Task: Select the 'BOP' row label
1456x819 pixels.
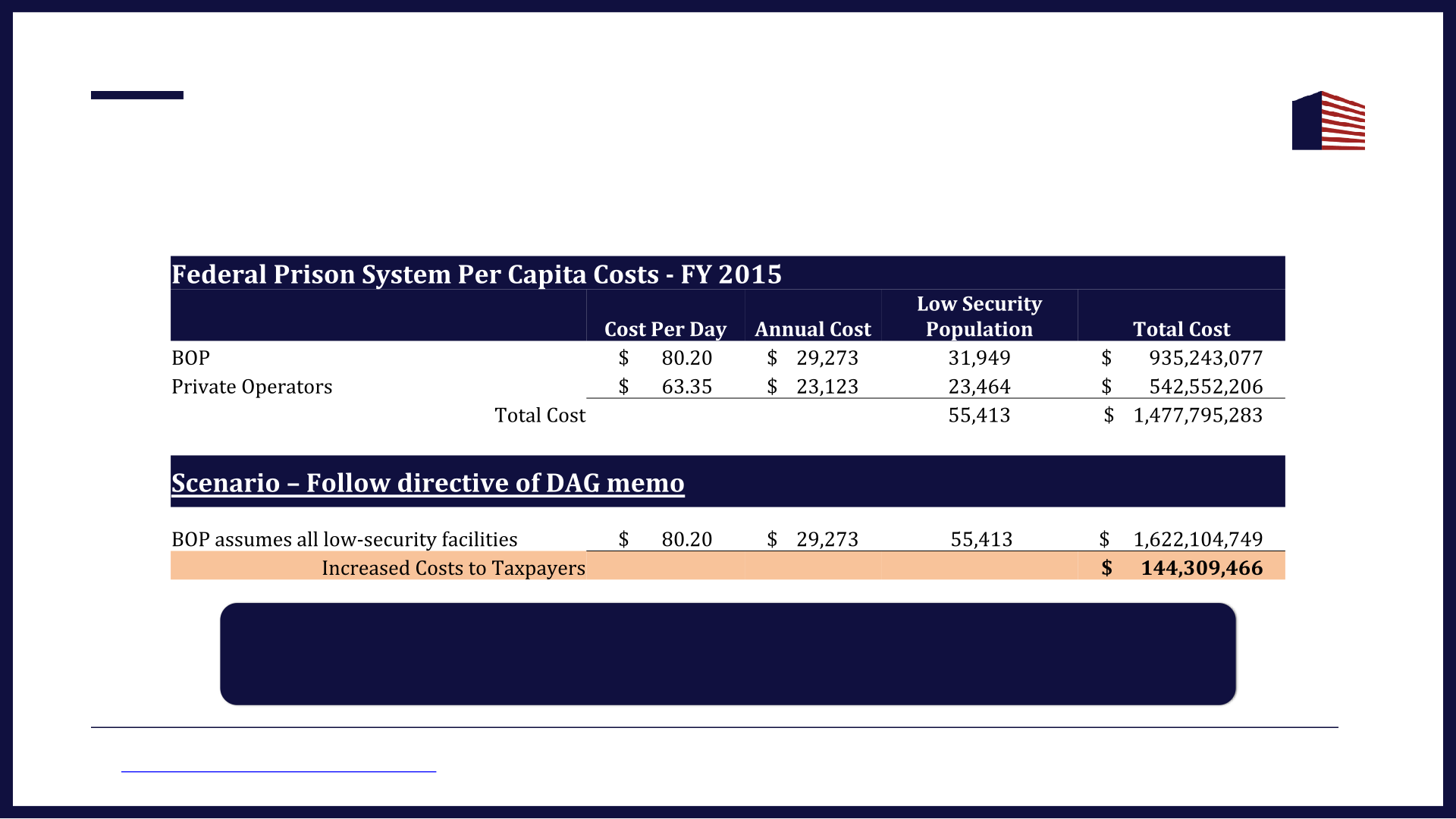Action: click(x=190, y=358)
